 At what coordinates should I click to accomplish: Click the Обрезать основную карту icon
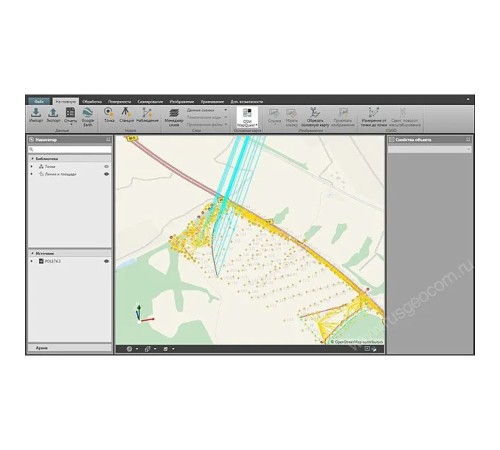[315, 112]
